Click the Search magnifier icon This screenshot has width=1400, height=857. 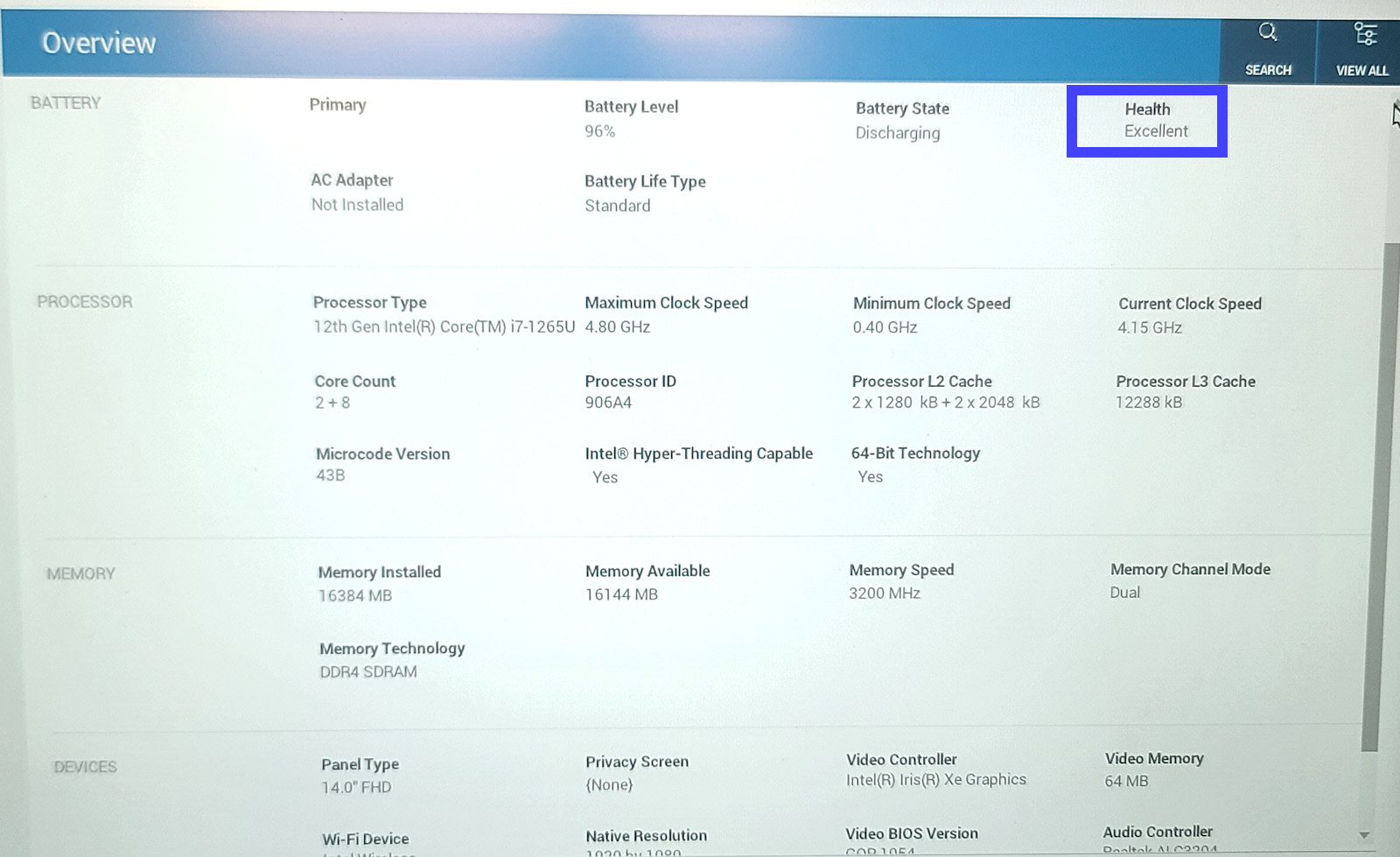click(1268, 33)
